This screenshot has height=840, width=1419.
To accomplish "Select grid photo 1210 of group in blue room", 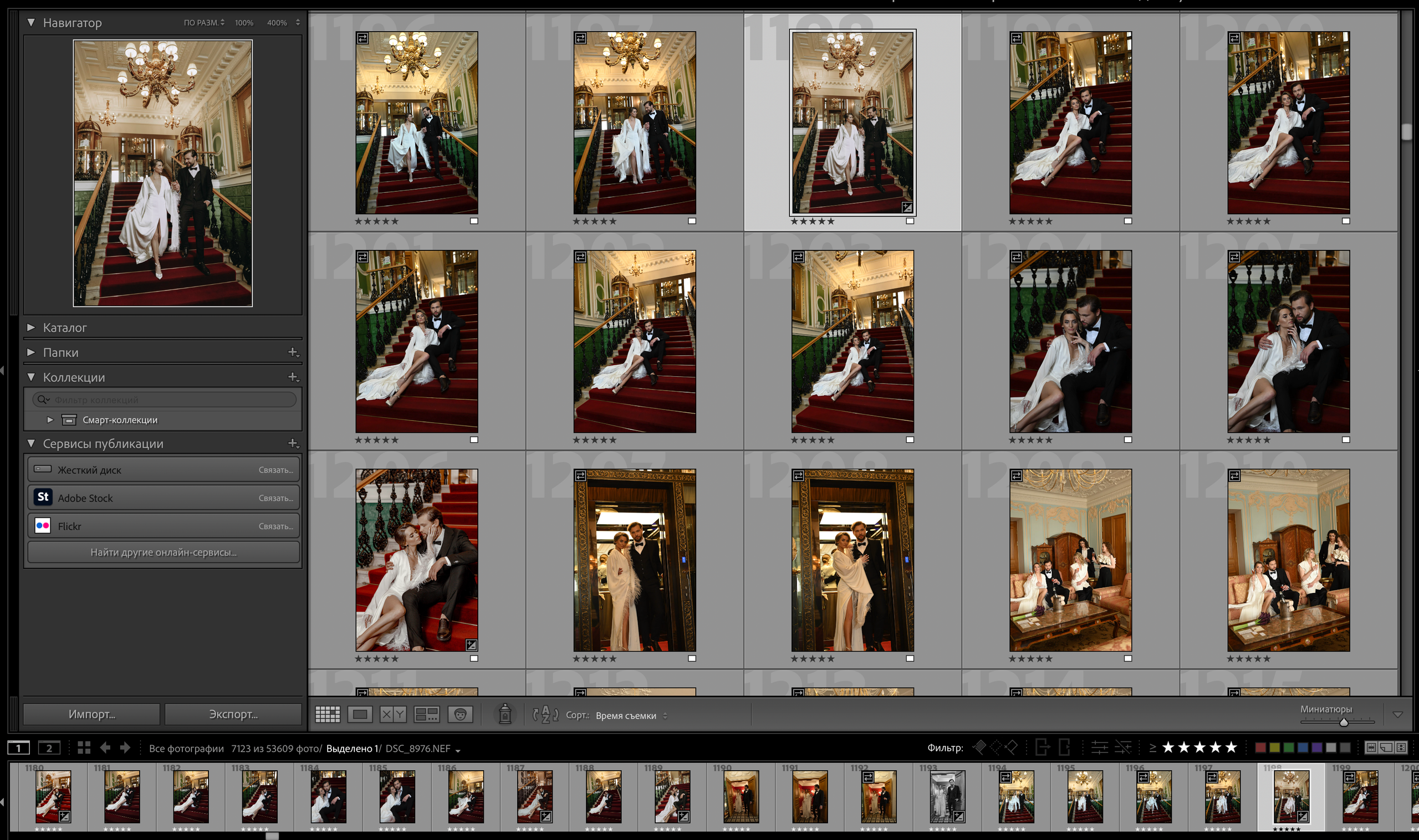I will (x=1288, y=560).
